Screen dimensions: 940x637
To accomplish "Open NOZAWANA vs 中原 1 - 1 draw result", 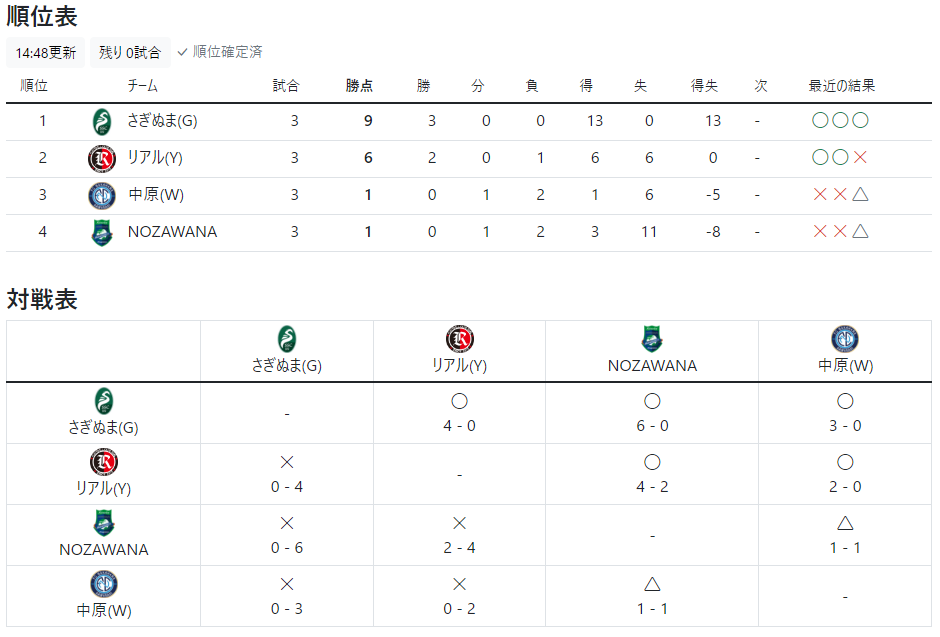I will point(845,536).
